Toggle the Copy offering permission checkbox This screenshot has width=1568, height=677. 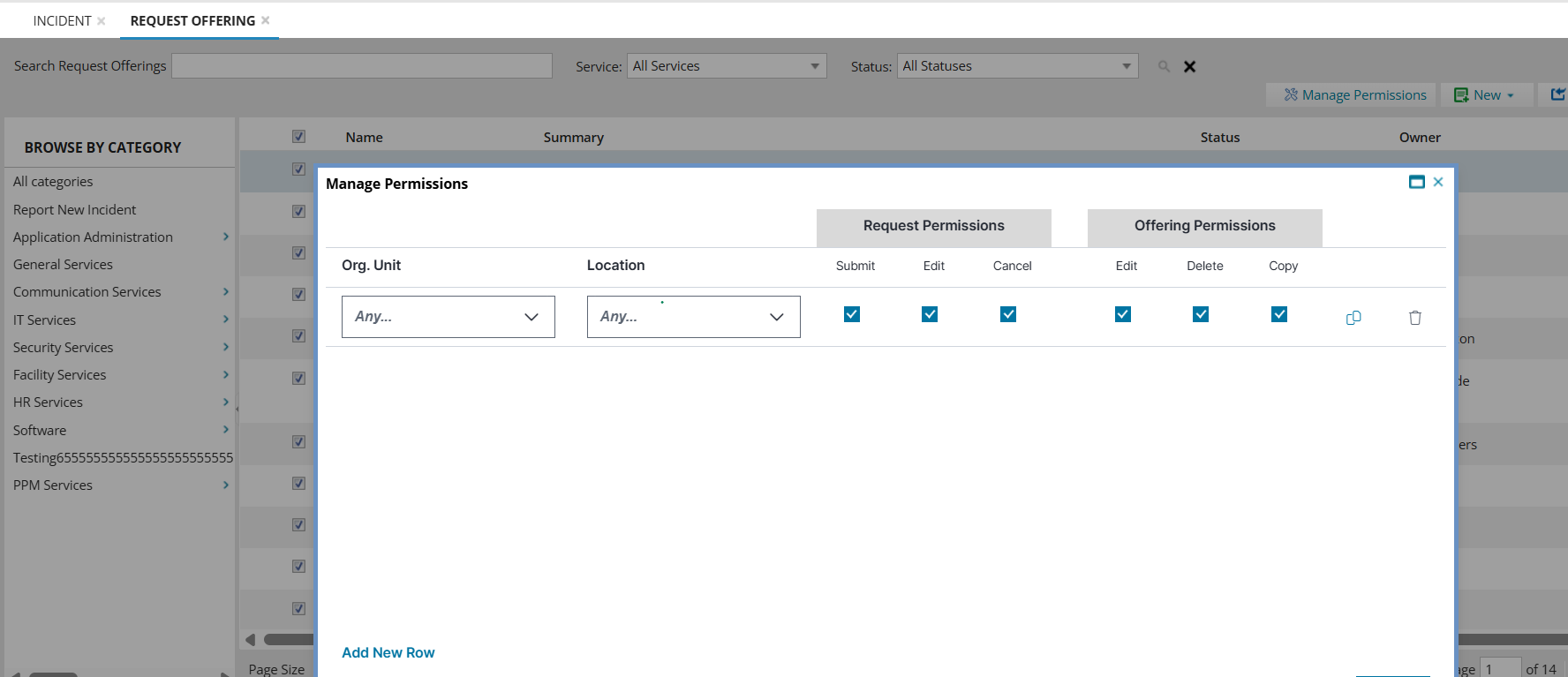point(1279,314)
